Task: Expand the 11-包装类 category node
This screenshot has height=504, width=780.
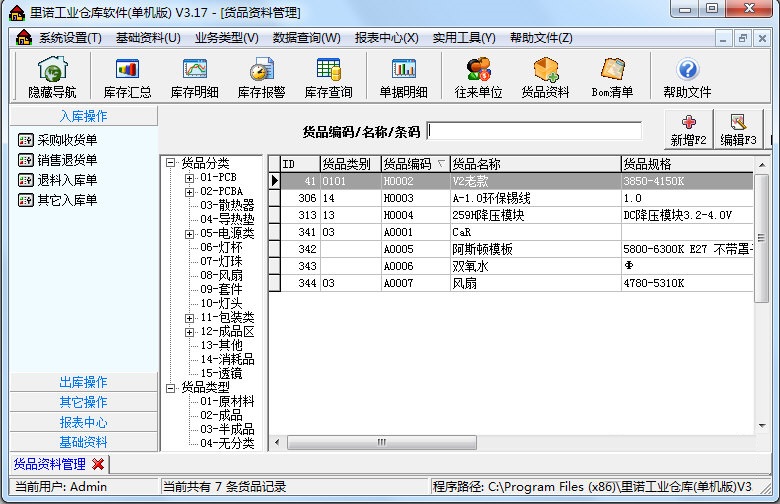Action: coord(190,317)
